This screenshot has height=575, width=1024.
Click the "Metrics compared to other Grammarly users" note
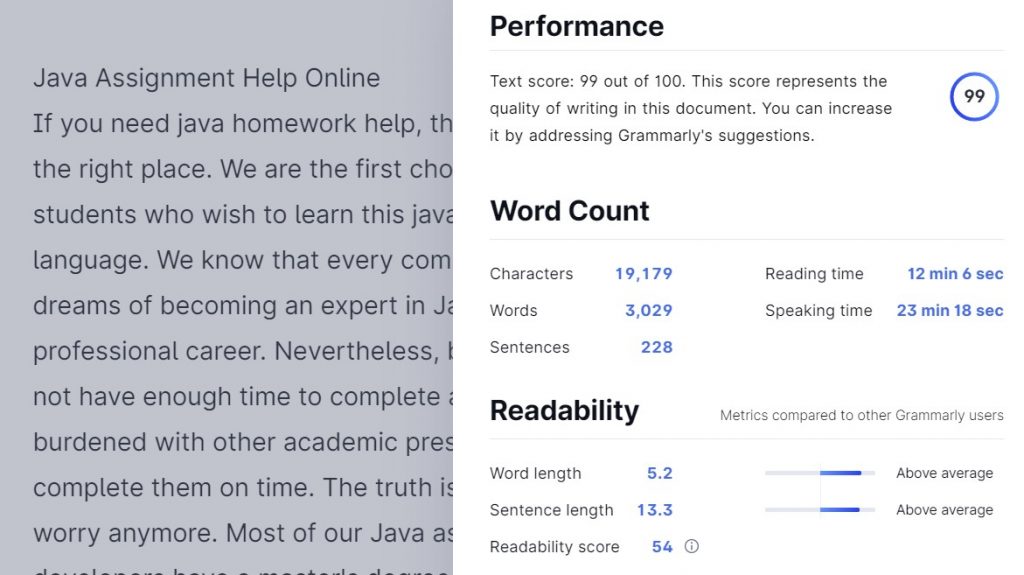coord(861,415)
